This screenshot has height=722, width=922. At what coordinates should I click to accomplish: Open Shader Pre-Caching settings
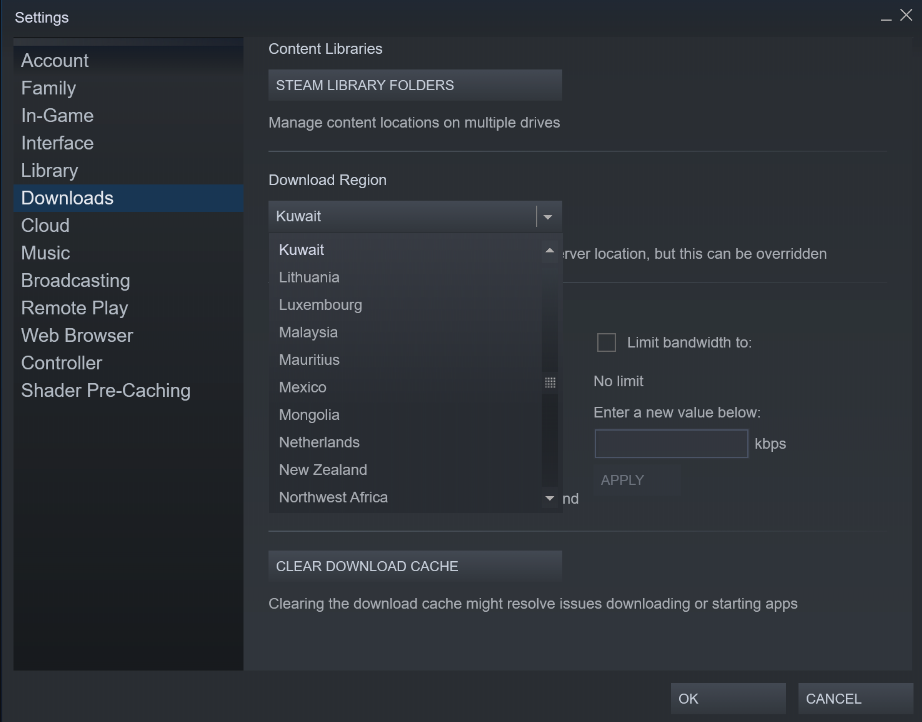(x=105, y=391)
